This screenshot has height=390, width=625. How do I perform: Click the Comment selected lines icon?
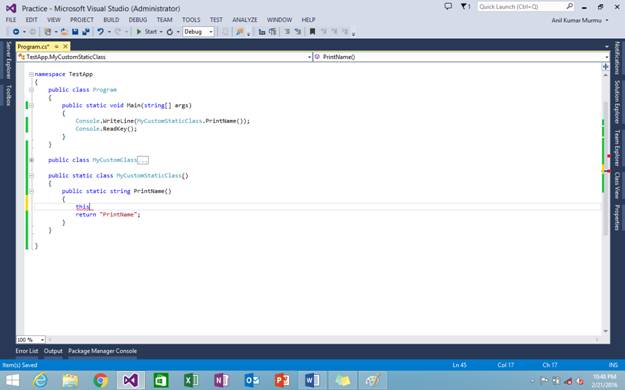point(262,32)
